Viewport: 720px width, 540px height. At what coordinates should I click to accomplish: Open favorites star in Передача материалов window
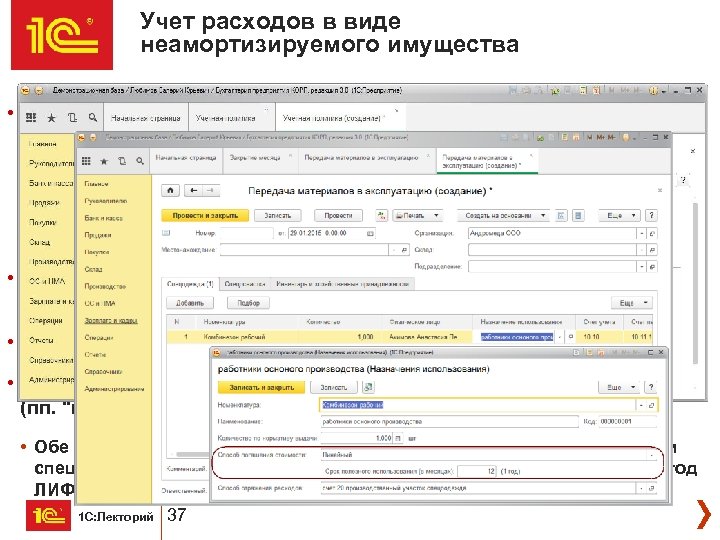coord(104,161)
